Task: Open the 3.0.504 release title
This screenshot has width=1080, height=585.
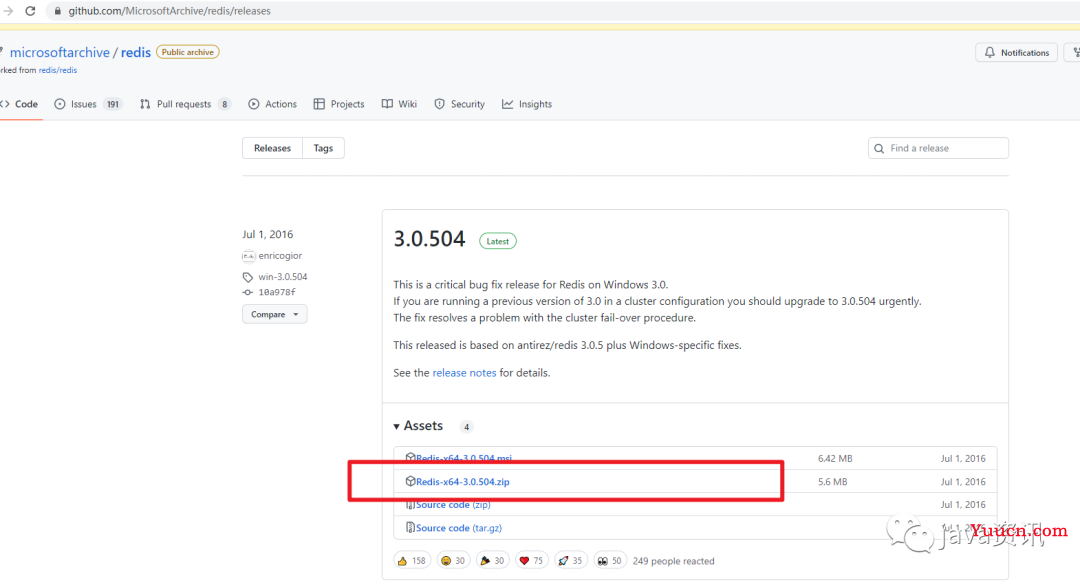Action: pyautogui.click(x=429, y=239)
